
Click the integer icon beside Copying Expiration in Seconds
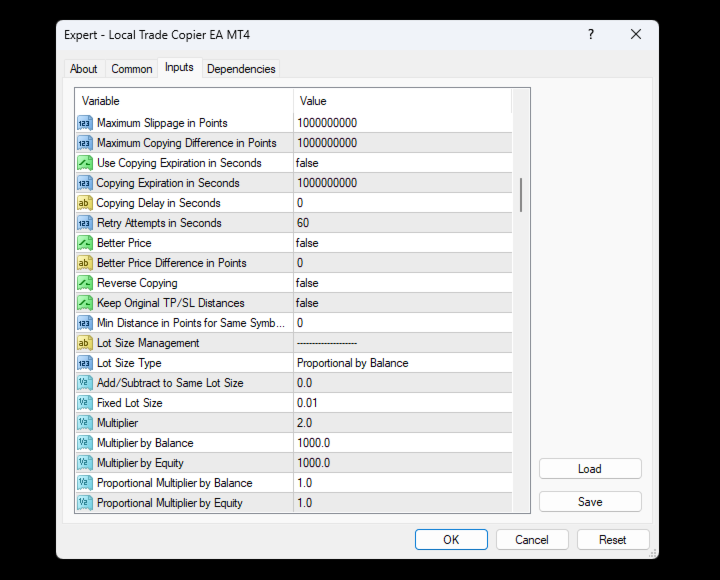pos(84,183)
